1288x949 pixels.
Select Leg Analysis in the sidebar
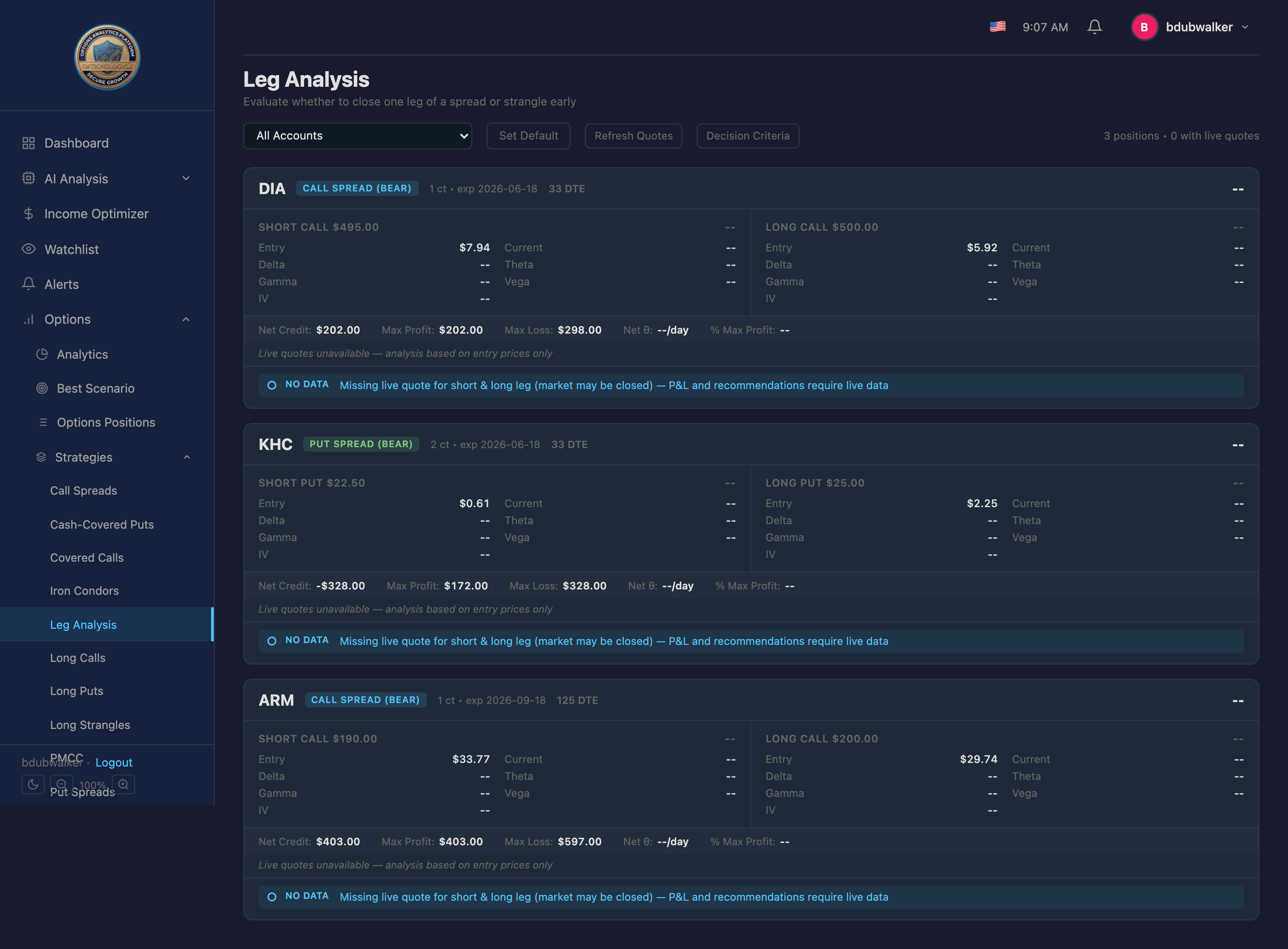106,624
